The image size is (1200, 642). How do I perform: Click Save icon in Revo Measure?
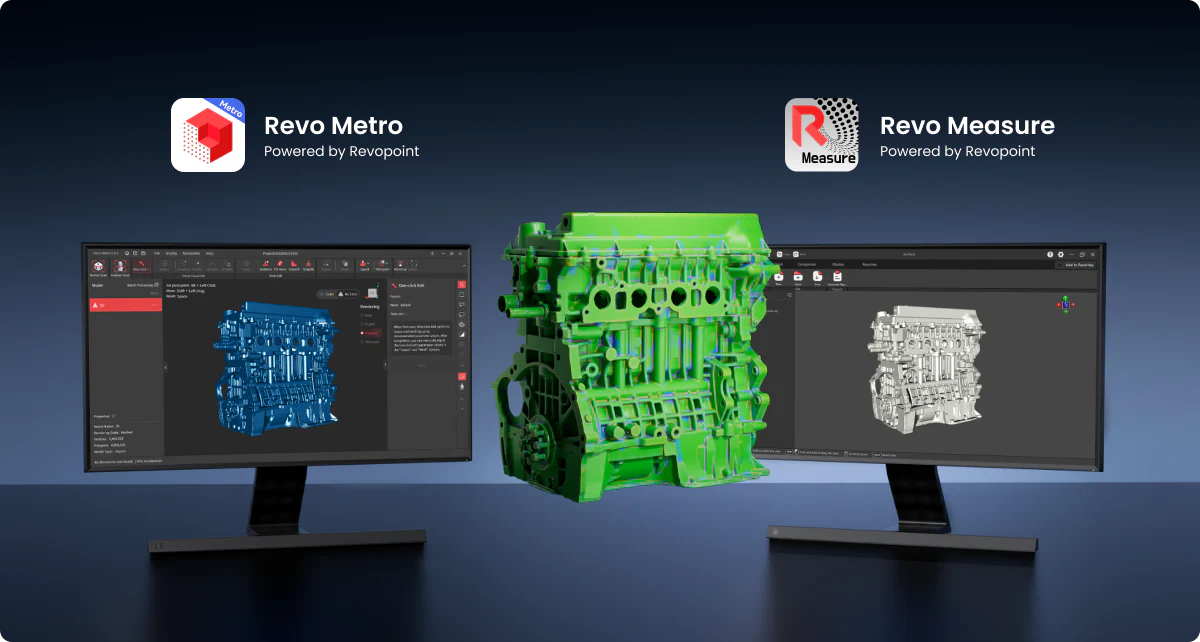(x=817, y=279)
